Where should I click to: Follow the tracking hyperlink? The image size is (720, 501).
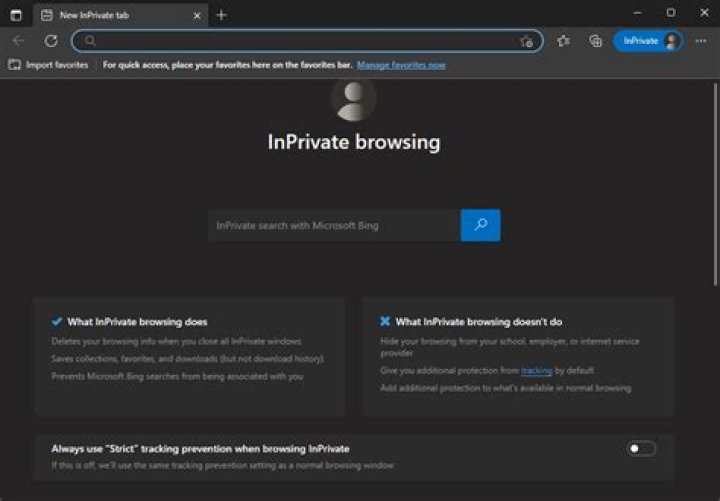coord(536,370)
